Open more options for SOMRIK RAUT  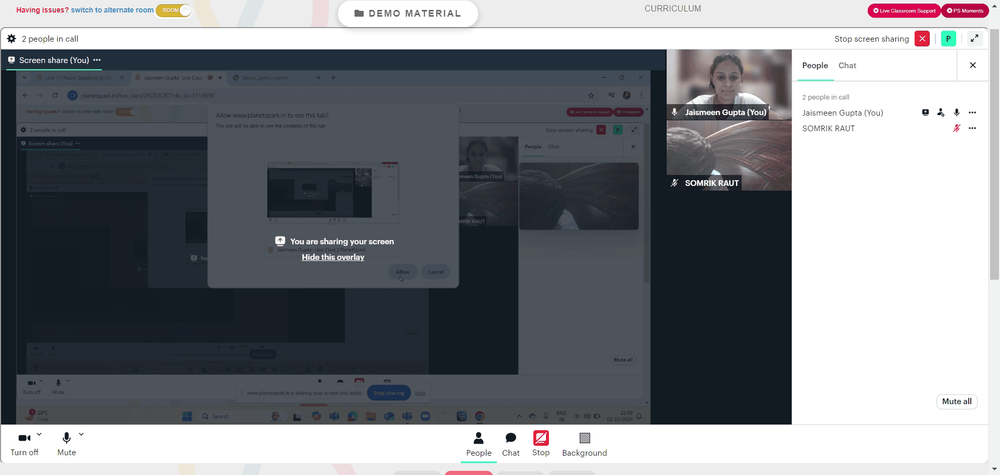(x=972, y=128)
